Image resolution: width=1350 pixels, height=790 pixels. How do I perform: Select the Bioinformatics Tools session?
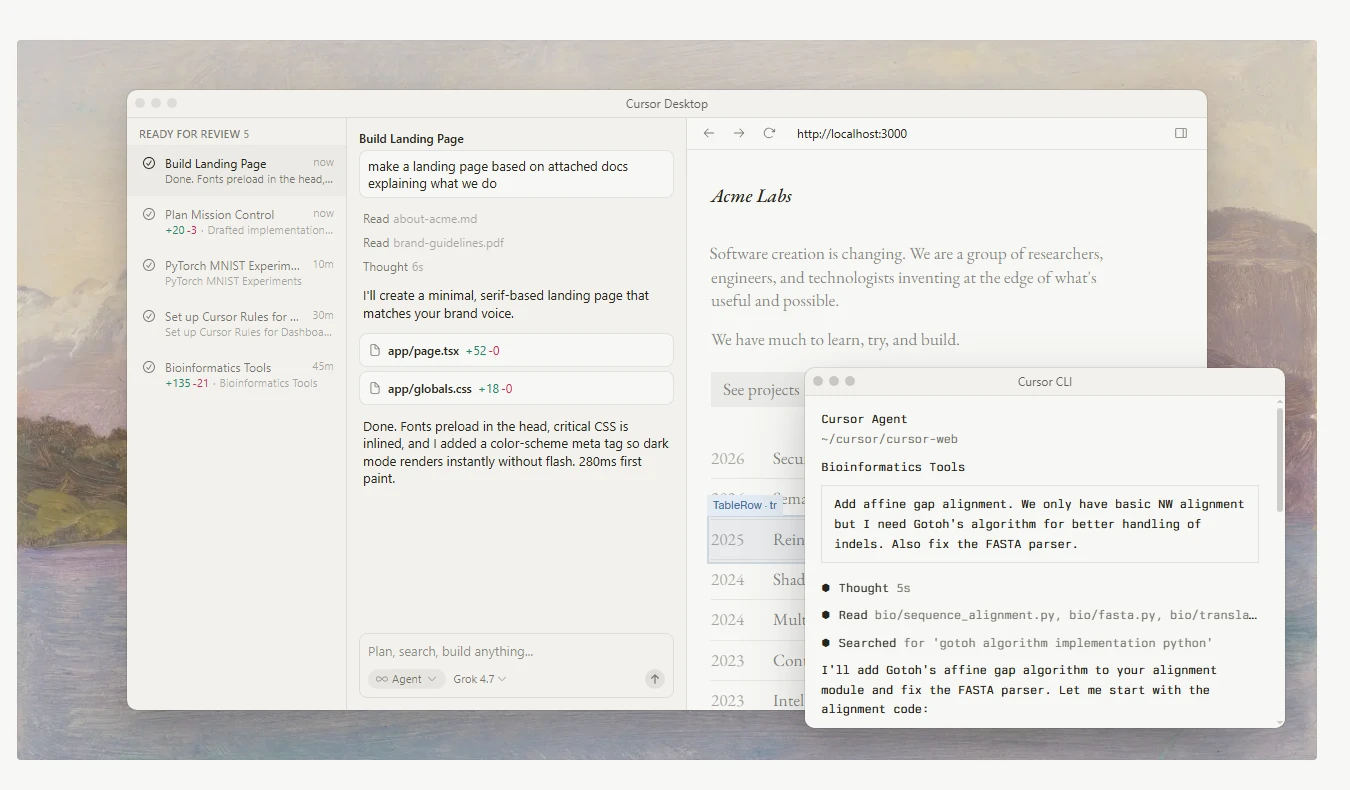tap(237, 374)
